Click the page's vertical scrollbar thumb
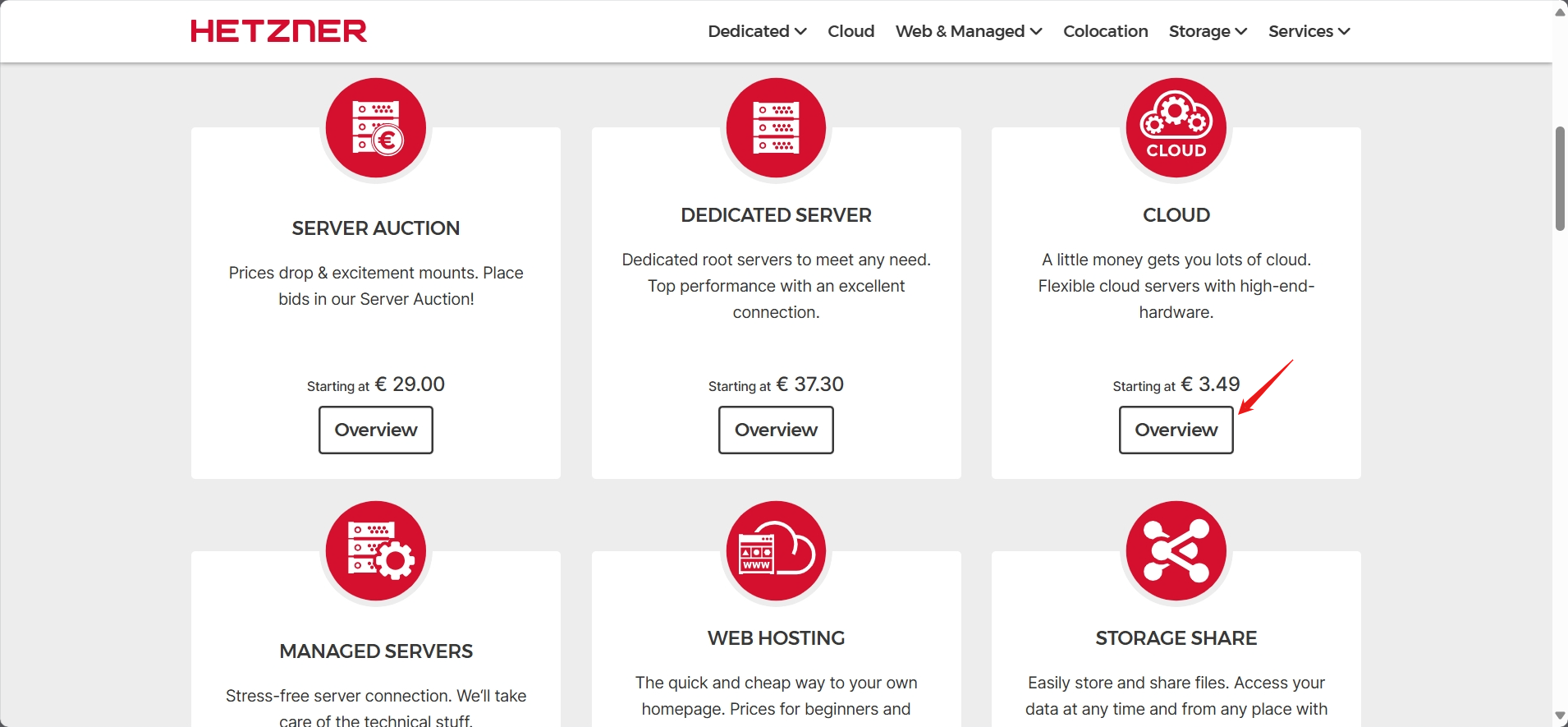This screenshot has width=1568, height=727. click(1560, 179)
